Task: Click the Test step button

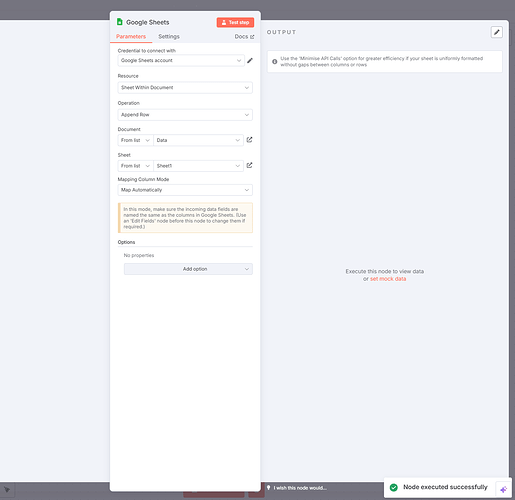Action: coord(235,22)
